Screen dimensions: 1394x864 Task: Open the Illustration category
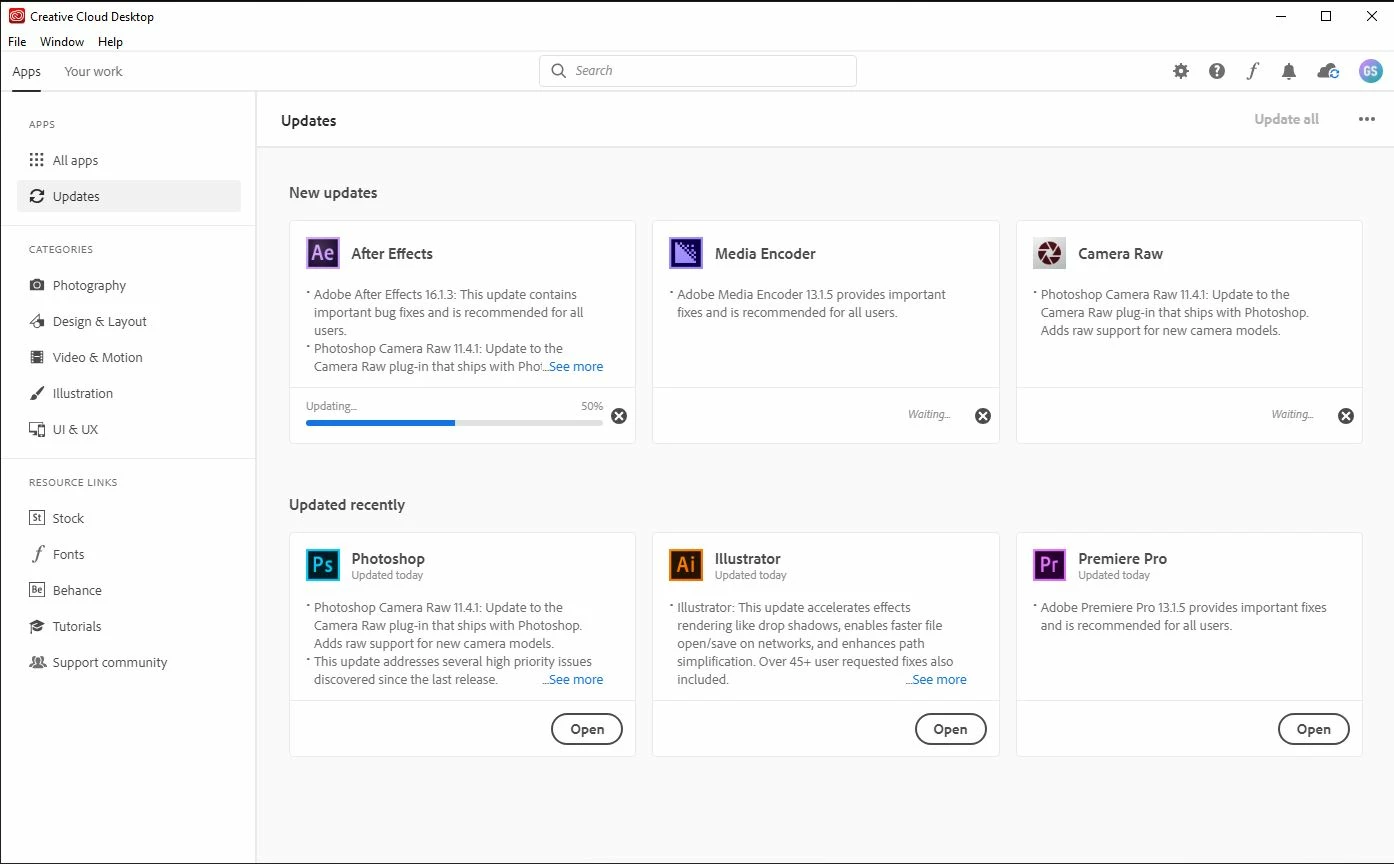point(129,393)
